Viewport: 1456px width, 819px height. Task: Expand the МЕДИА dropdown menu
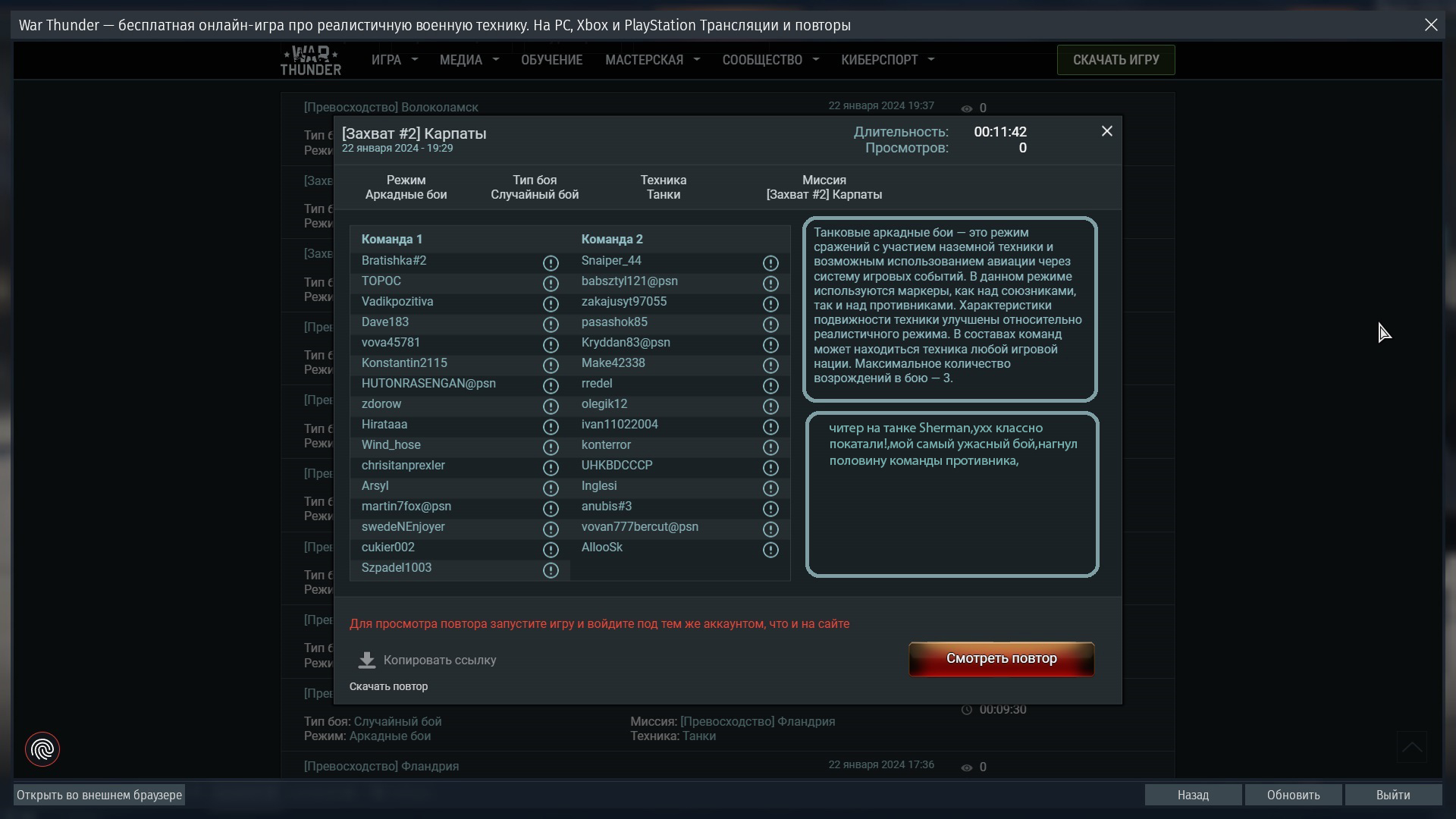[469, 60]
